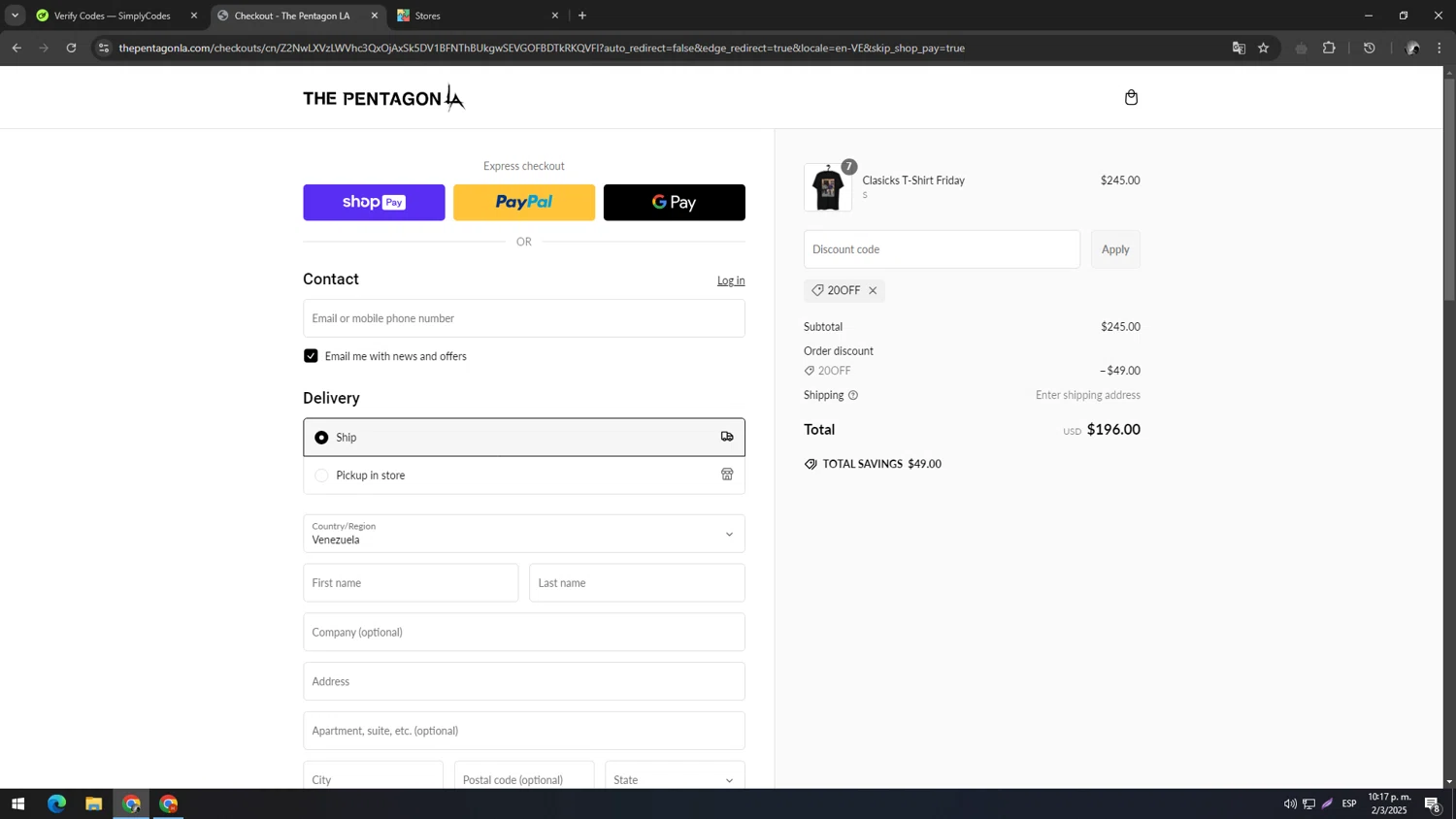
Task: Open the browser extensions puzzle icon
Action: click(x=1329, y=48)
